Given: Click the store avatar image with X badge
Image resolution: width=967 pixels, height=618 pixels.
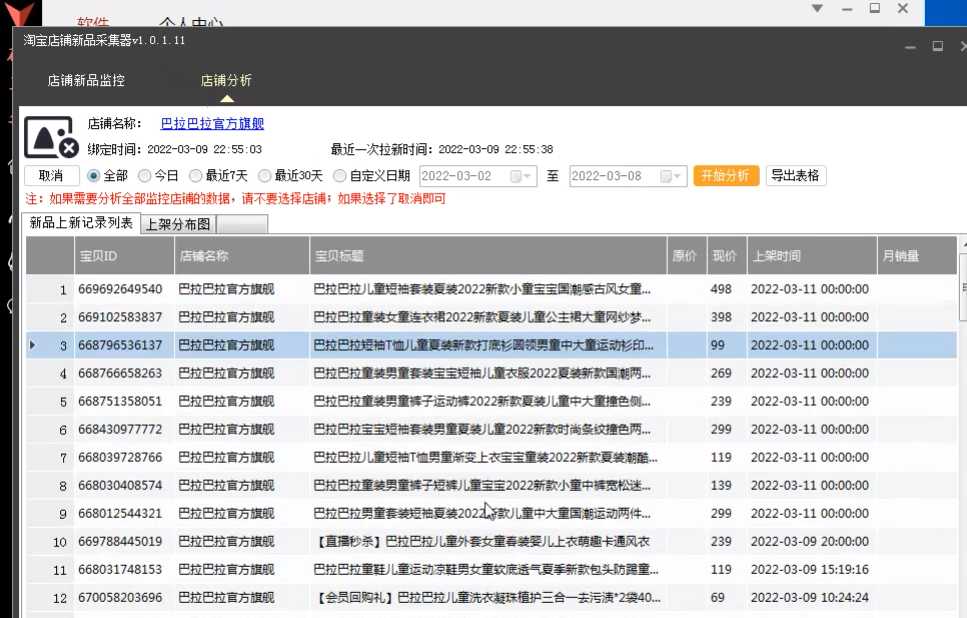Looking at the screenshot, I should pos(51,137).
